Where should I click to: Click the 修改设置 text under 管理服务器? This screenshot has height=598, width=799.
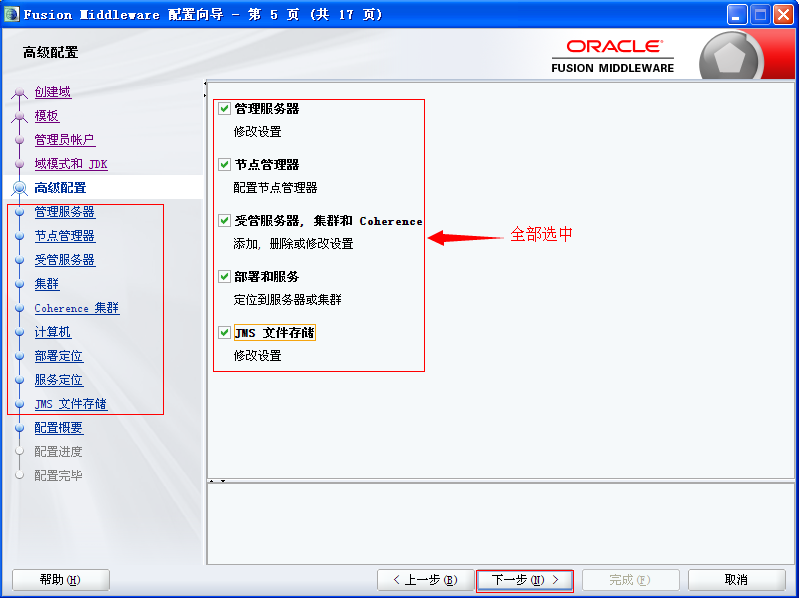(257, 132)
